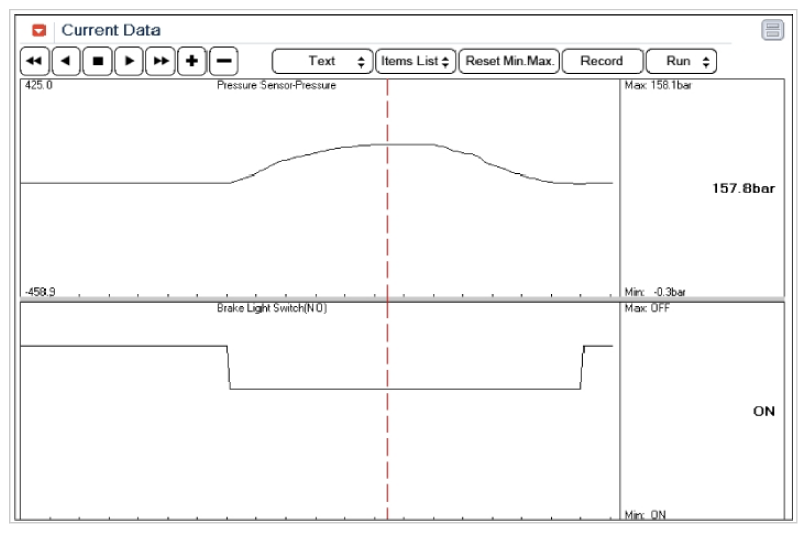Click the panel layout icon at top right

(772, 30)
